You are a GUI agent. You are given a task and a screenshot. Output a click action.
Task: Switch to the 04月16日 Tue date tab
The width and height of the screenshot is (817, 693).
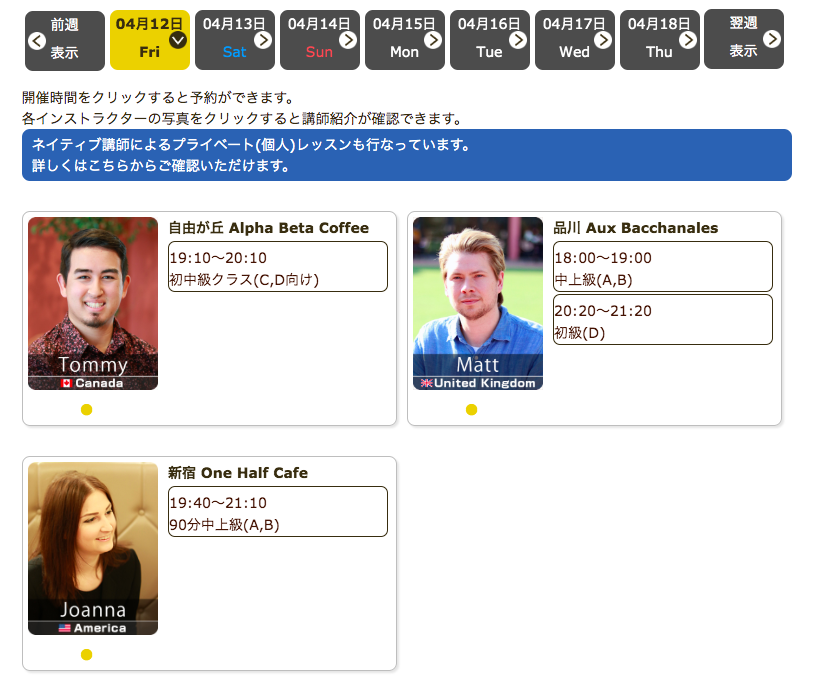tap(489, 40)
